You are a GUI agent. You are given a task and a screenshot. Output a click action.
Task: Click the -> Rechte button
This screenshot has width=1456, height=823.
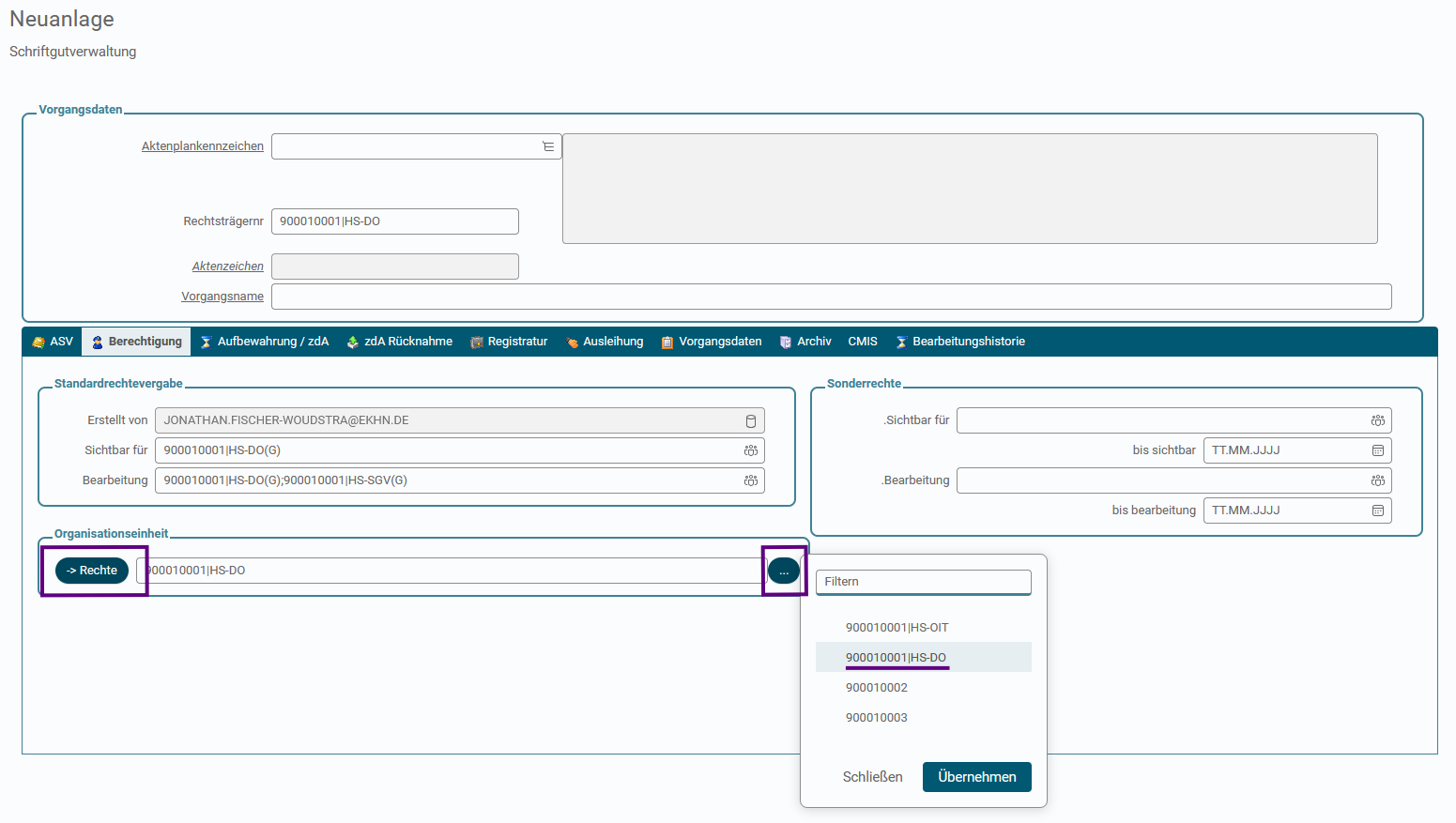point(92,571)
